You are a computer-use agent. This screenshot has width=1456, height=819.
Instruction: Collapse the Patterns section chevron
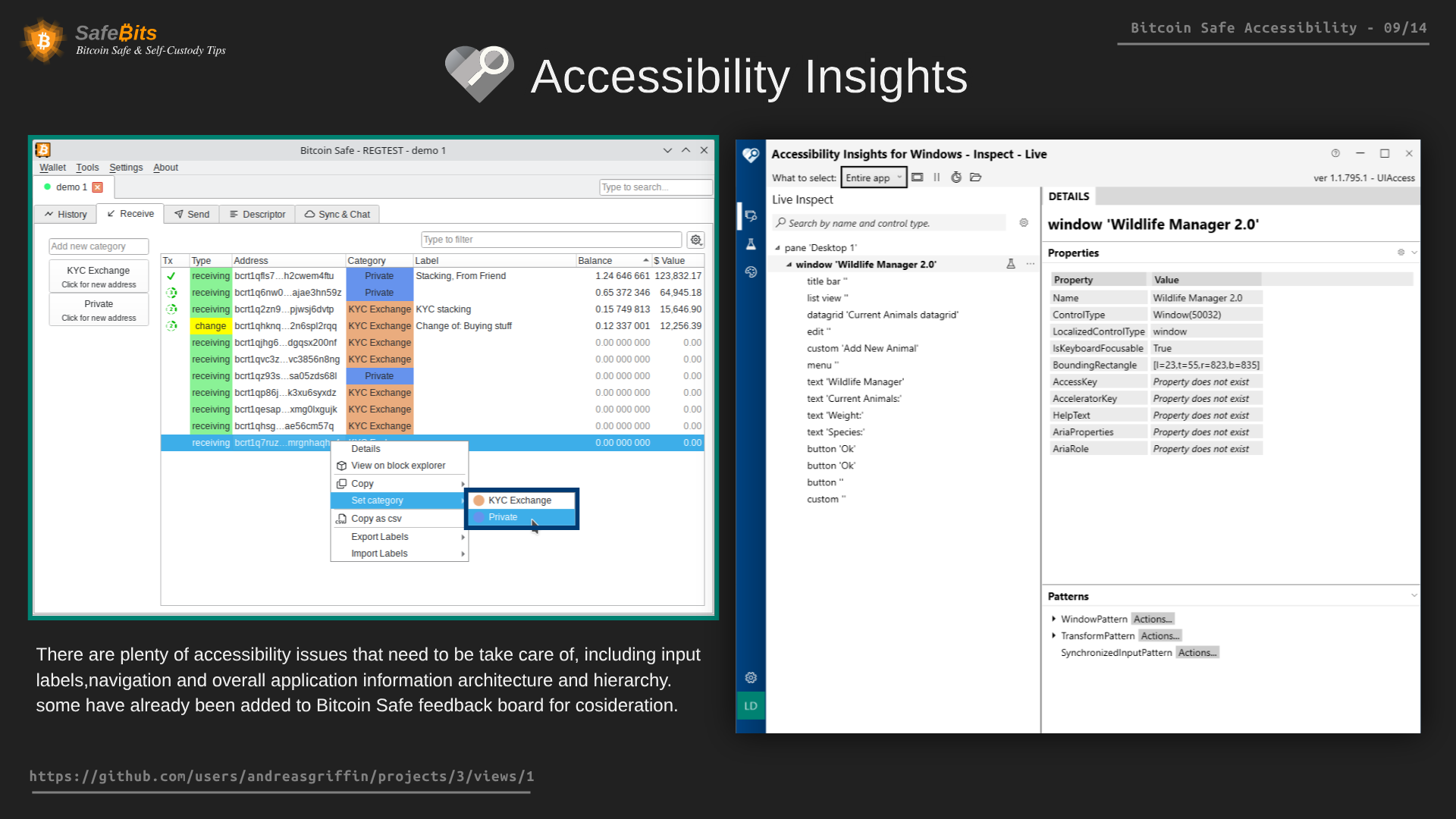coord(1414,596)
